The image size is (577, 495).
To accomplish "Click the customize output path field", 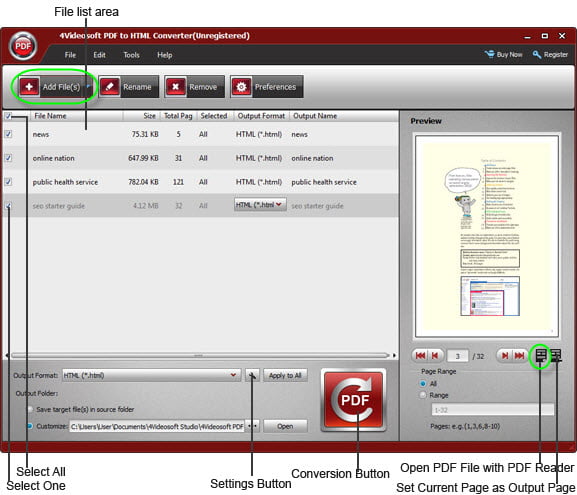I will (157, 426).
